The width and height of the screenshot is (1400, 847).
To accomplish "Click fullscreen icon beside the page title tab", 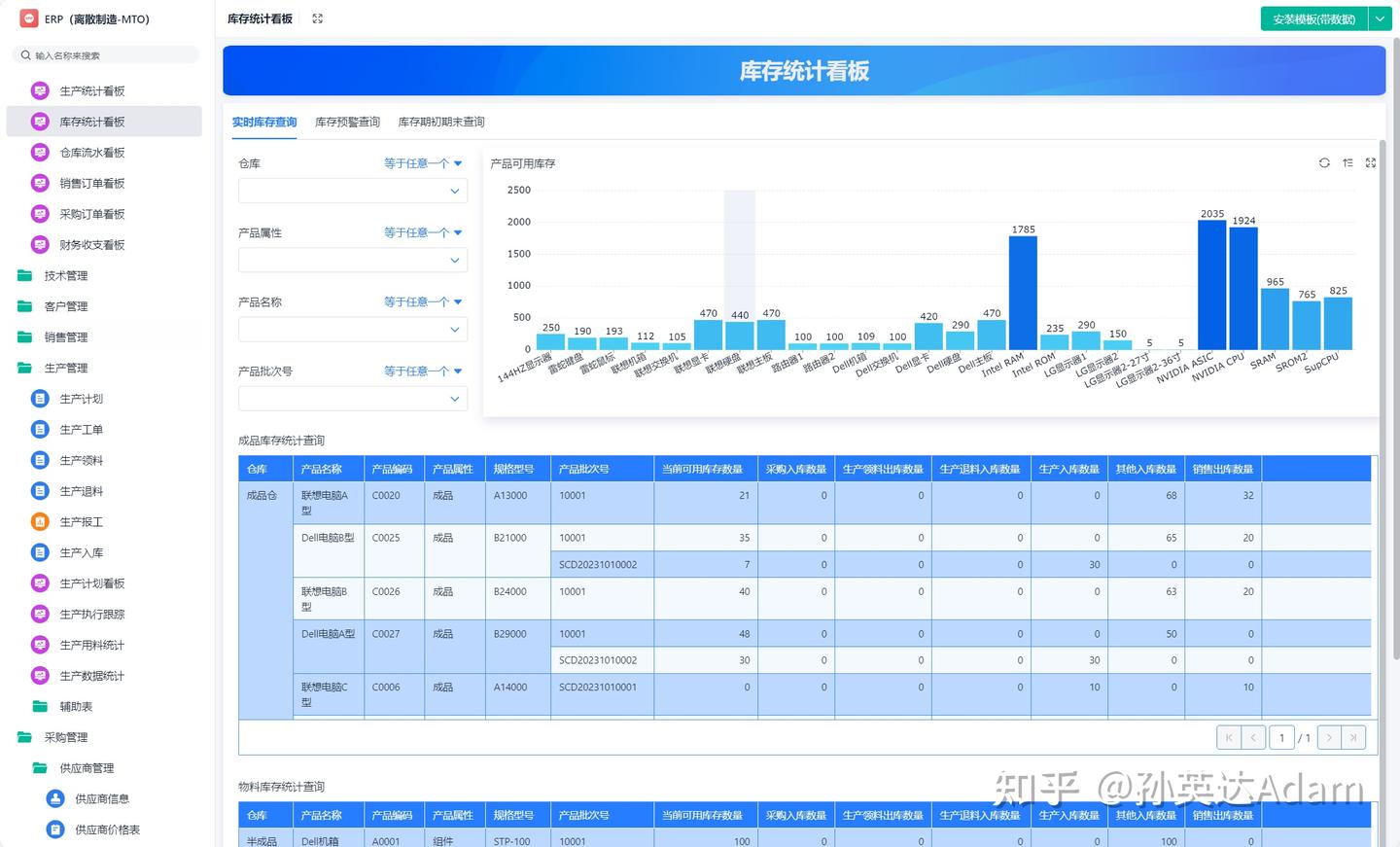I will click(x=317, y=18).
